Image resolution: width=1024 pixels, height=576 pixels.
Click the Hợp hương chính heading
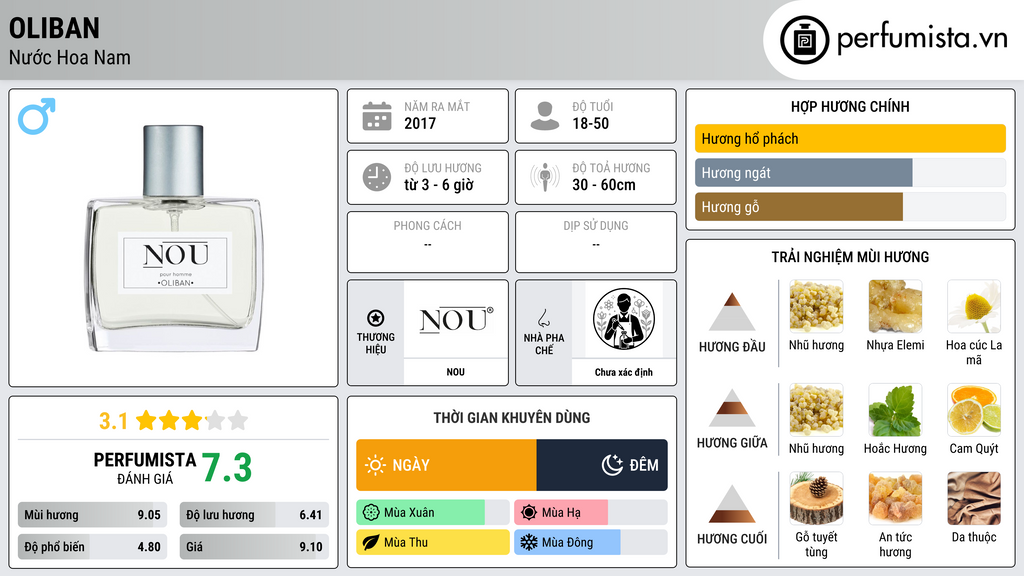click(850, 106)
